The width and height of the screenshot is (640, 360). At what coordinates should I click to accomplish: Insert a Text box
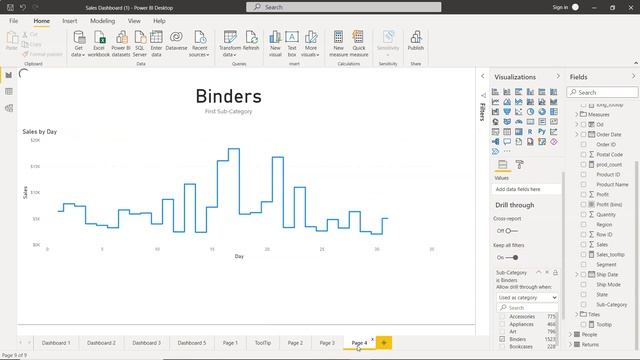point(292,43)
